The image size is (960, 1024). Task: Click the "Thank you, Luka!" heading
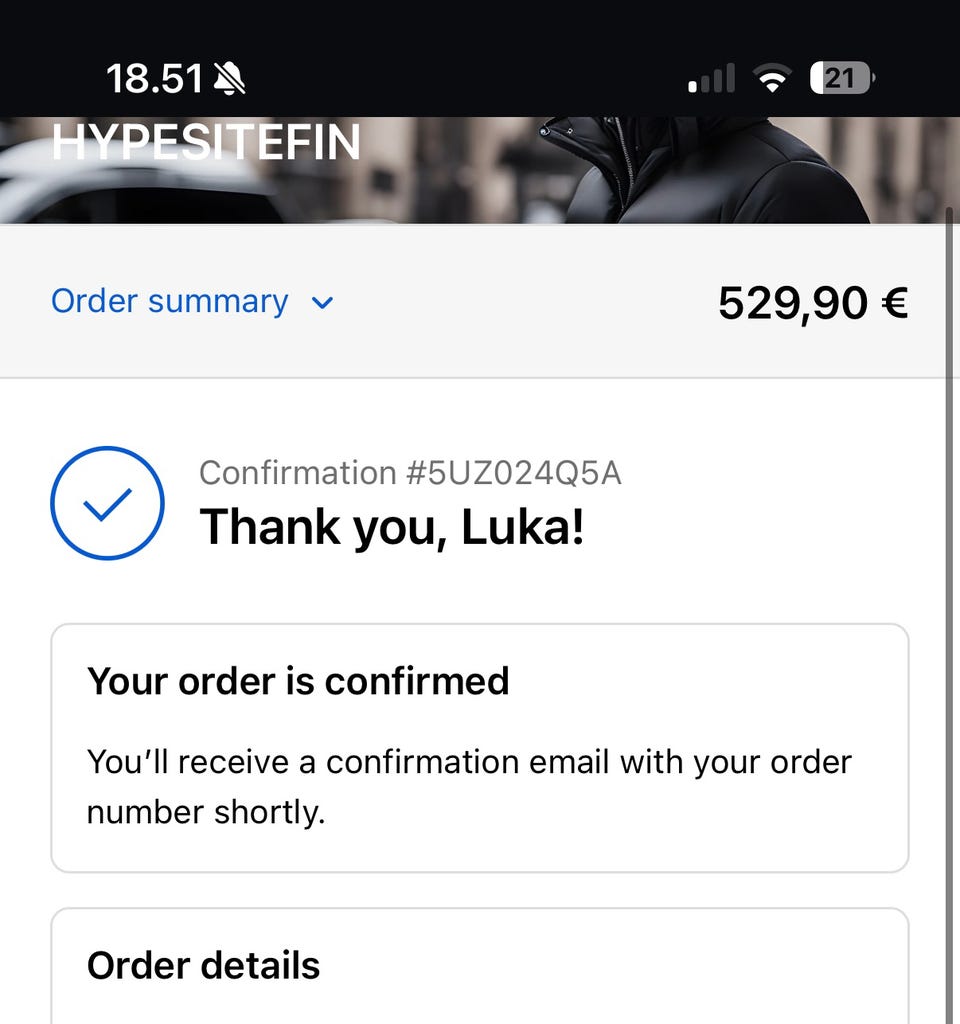click(392, 526)
